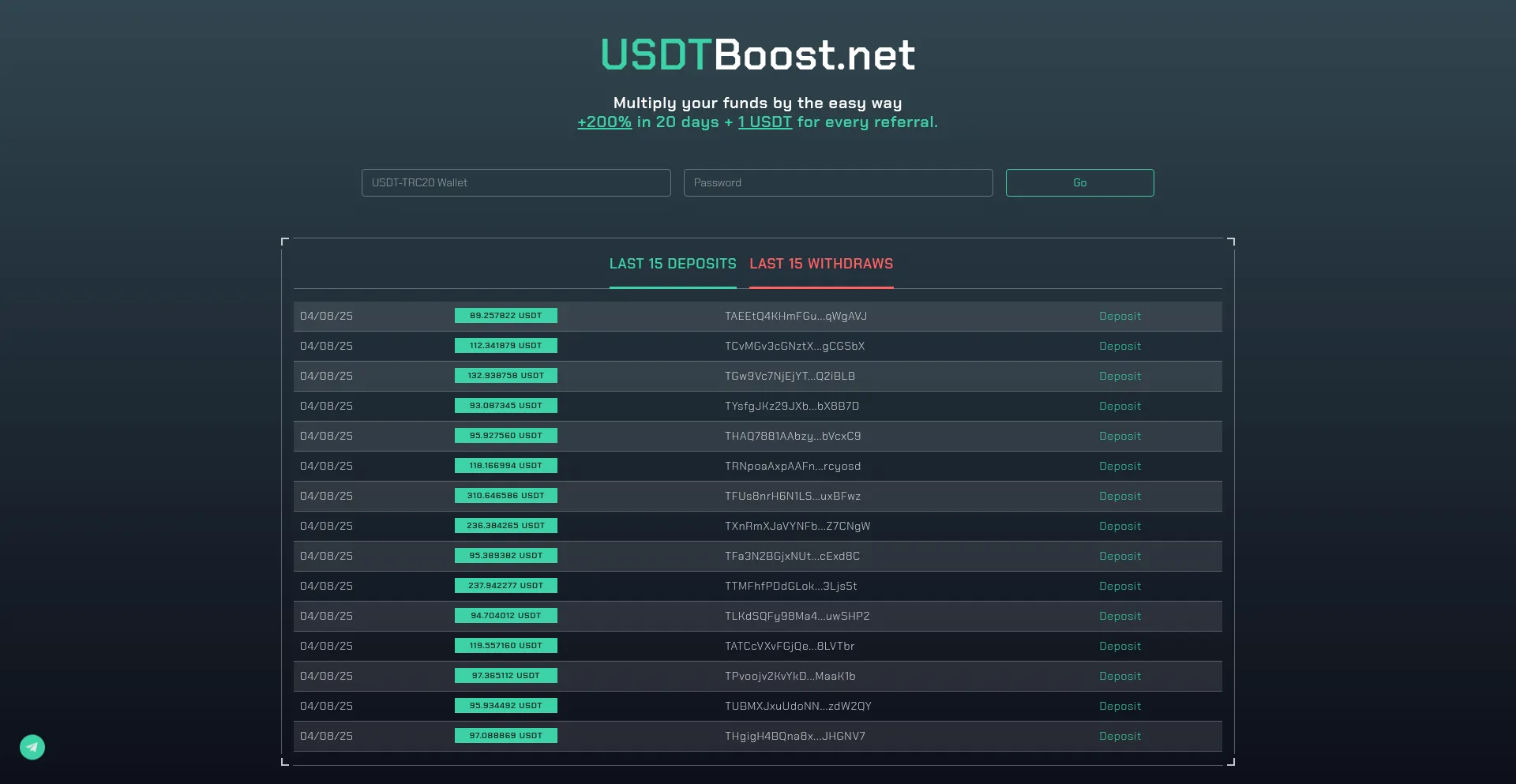The image size is (1516, 784).
Task: Click Deposit label in TGw9Vc7NjEjYT row
Action: 1120,376
